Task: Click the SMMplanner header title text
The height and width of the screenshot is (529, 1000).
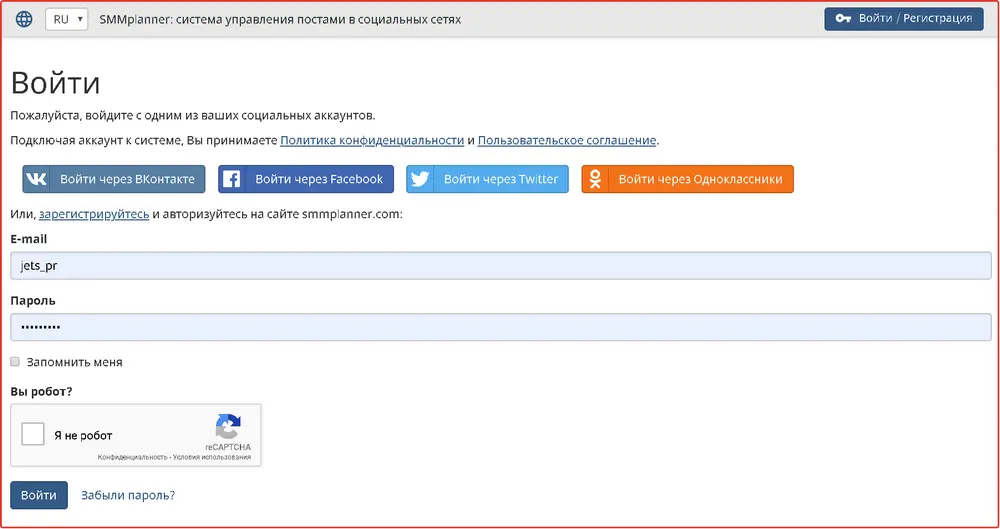Action: (x=280, y=19)
